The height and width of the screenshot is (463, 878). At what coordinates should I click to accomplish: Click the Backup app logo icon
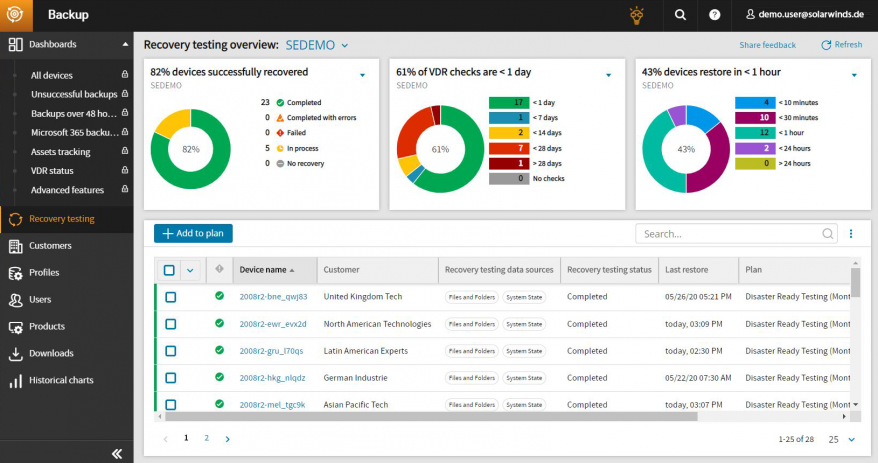[16, 15]
